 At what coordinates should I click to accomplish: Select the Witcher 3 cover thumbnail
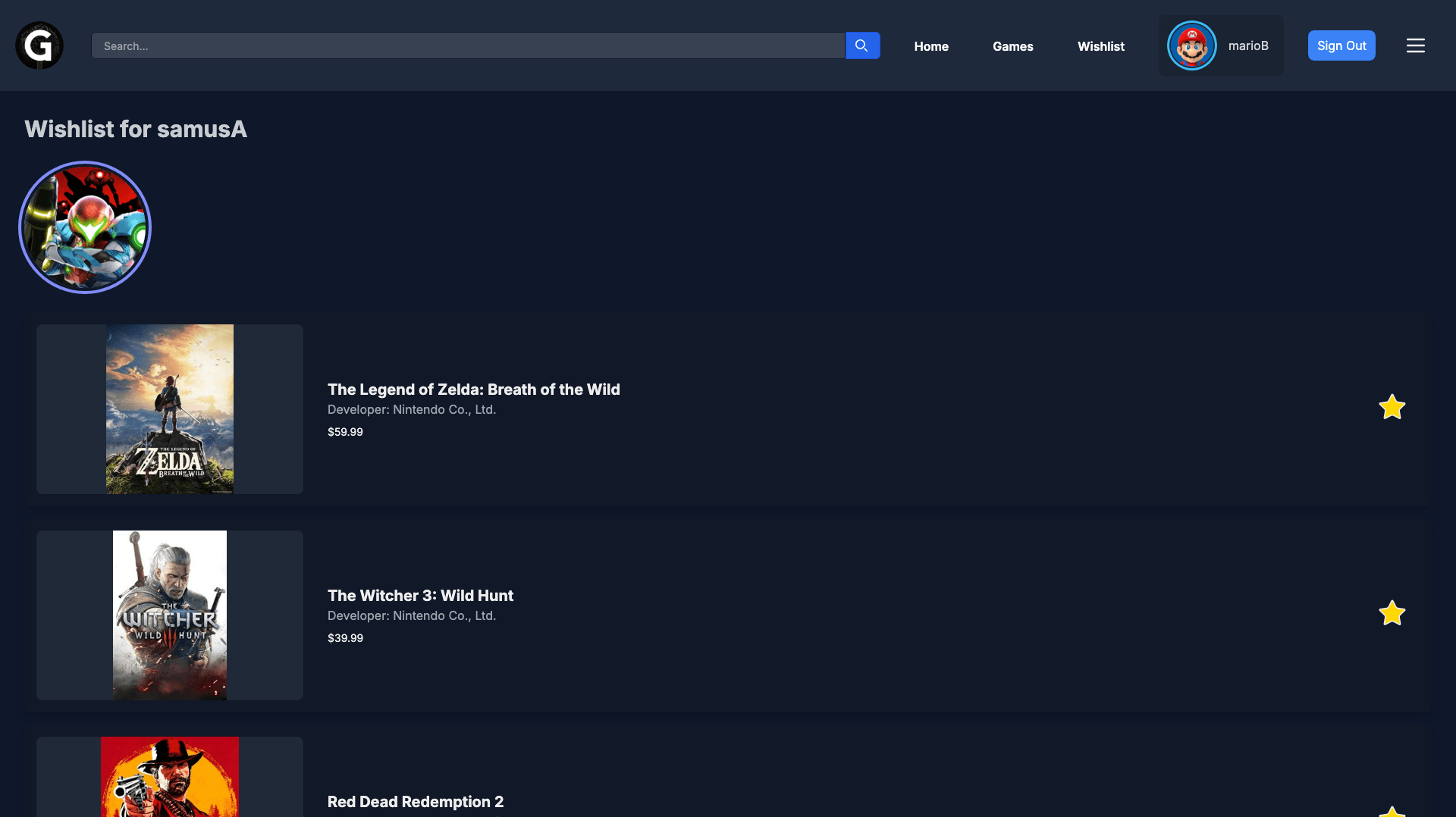(x=169, y=615)
